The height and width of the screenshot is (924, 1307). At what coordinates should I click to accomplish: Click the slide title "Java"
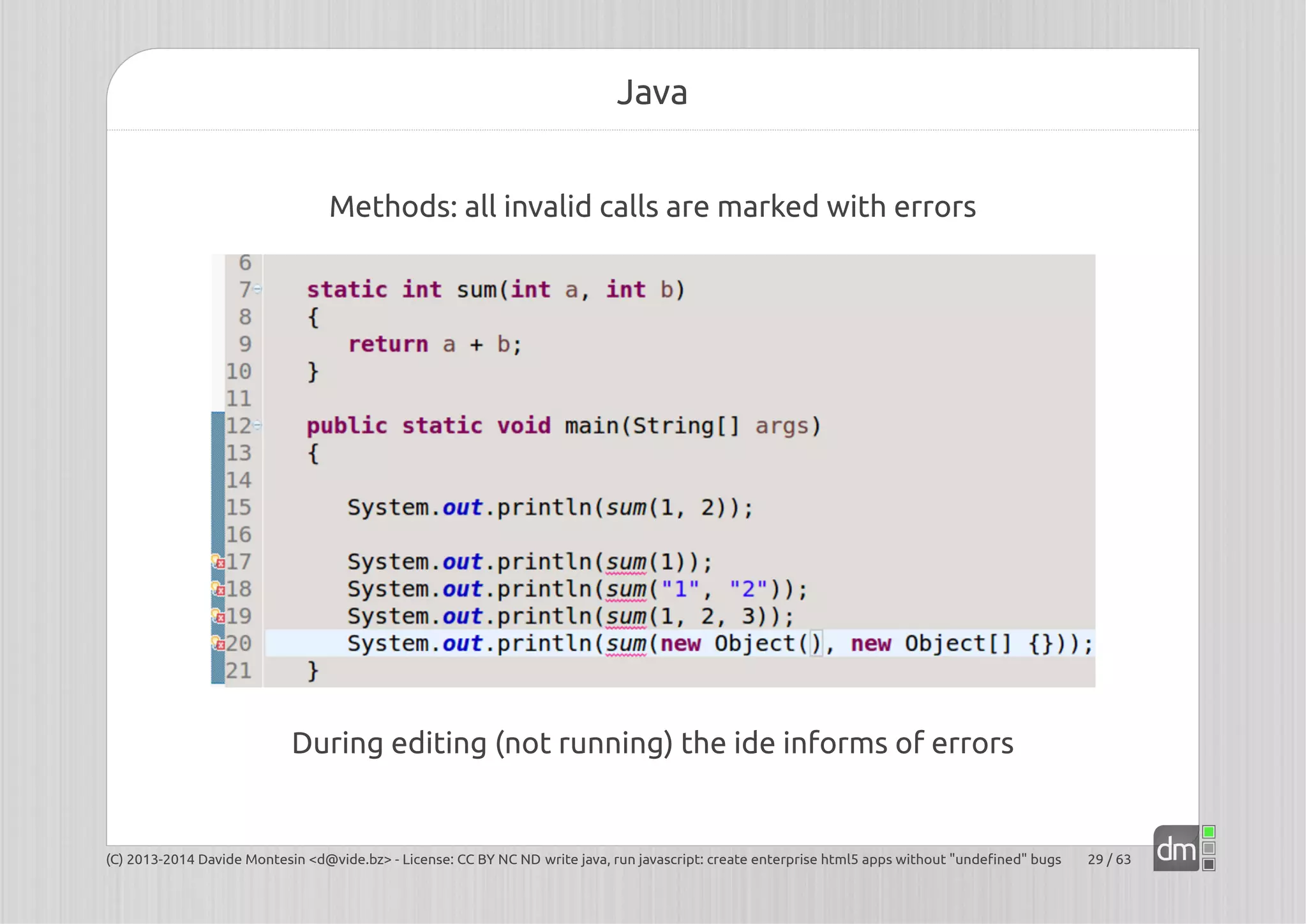[652, 92]
